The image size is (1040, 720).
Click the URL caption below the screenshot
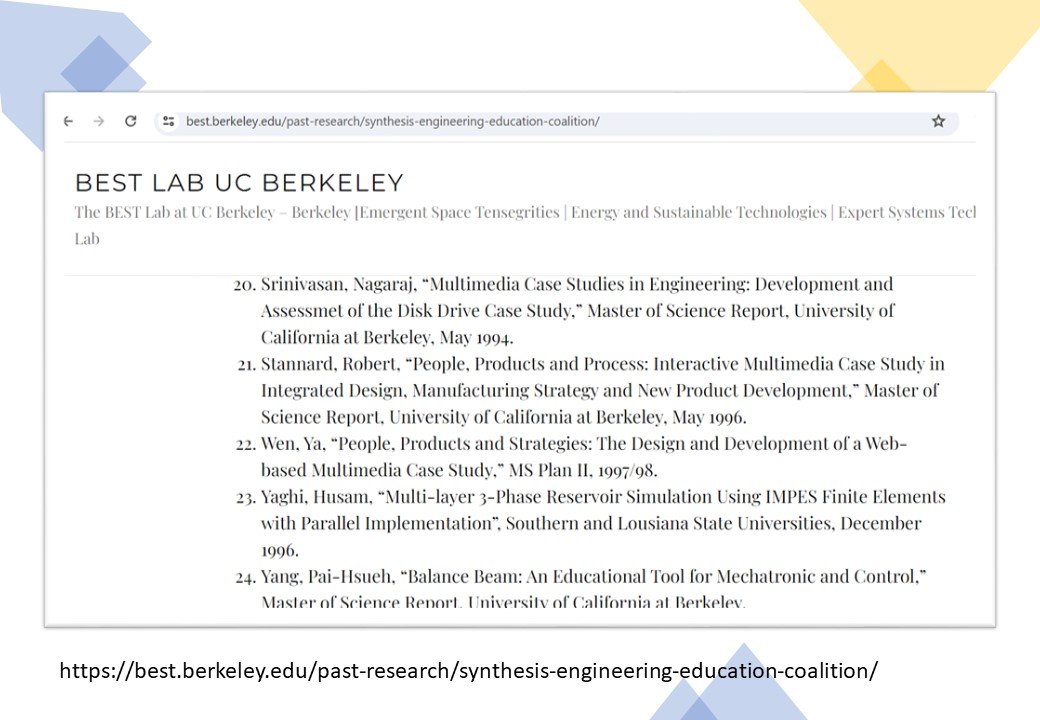coord(468,671)
